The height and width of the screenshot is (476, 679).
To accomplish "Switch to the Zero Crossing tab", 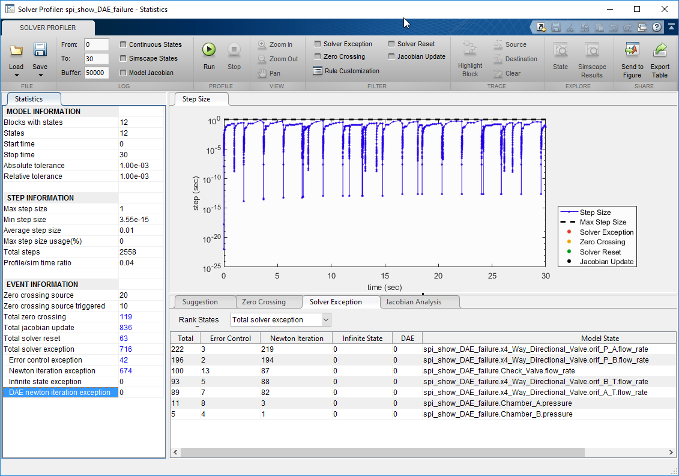I will pos(263,301).
